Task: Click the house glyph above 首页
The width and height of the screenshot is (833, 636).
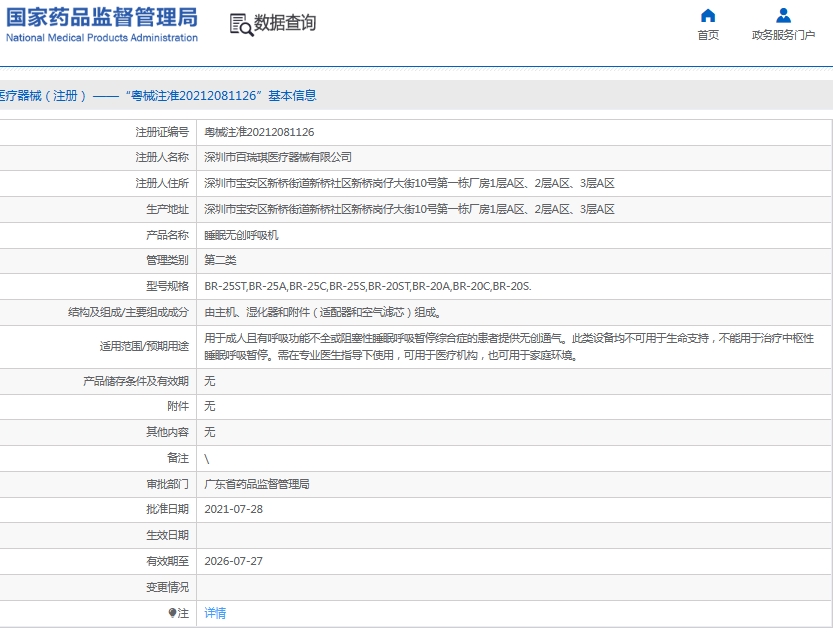Action: [x=707, y=14]
